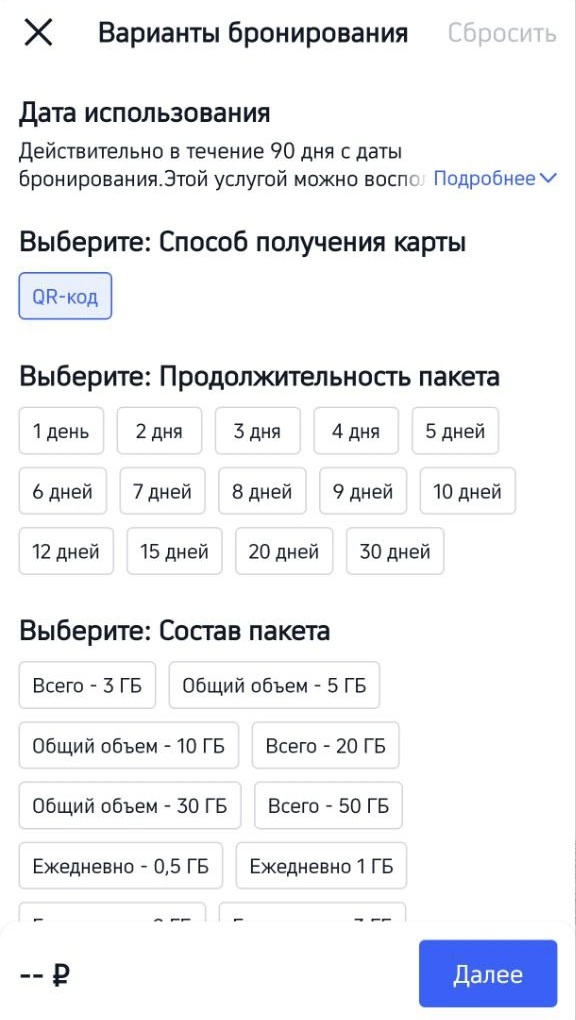This screenshot has height=1020, width=576.
Task: Select Общий объем - 30 ГБ option
Action: pos(131,805)
